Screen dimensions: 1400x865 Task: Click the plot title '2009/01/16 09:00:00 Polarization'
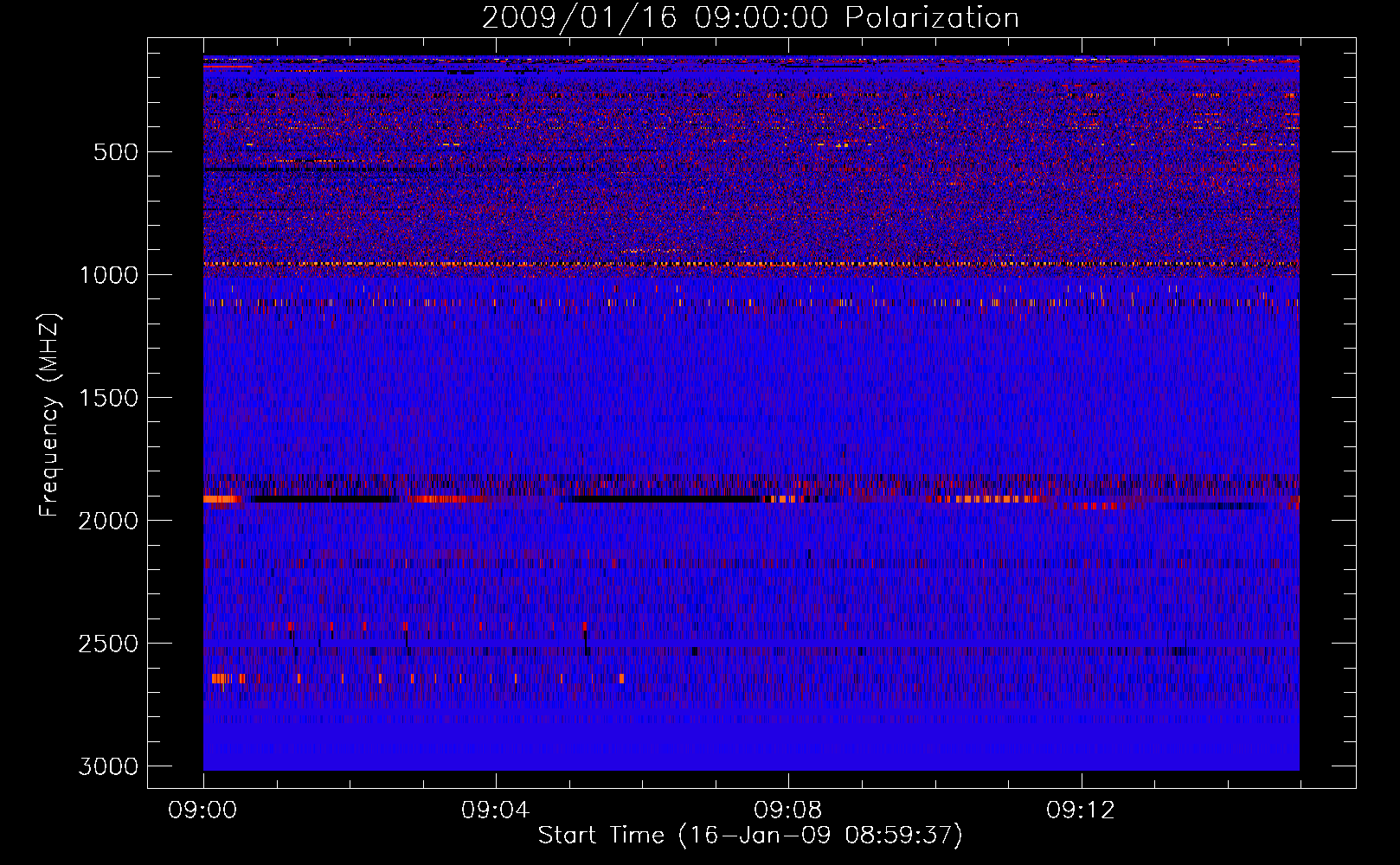750,18
